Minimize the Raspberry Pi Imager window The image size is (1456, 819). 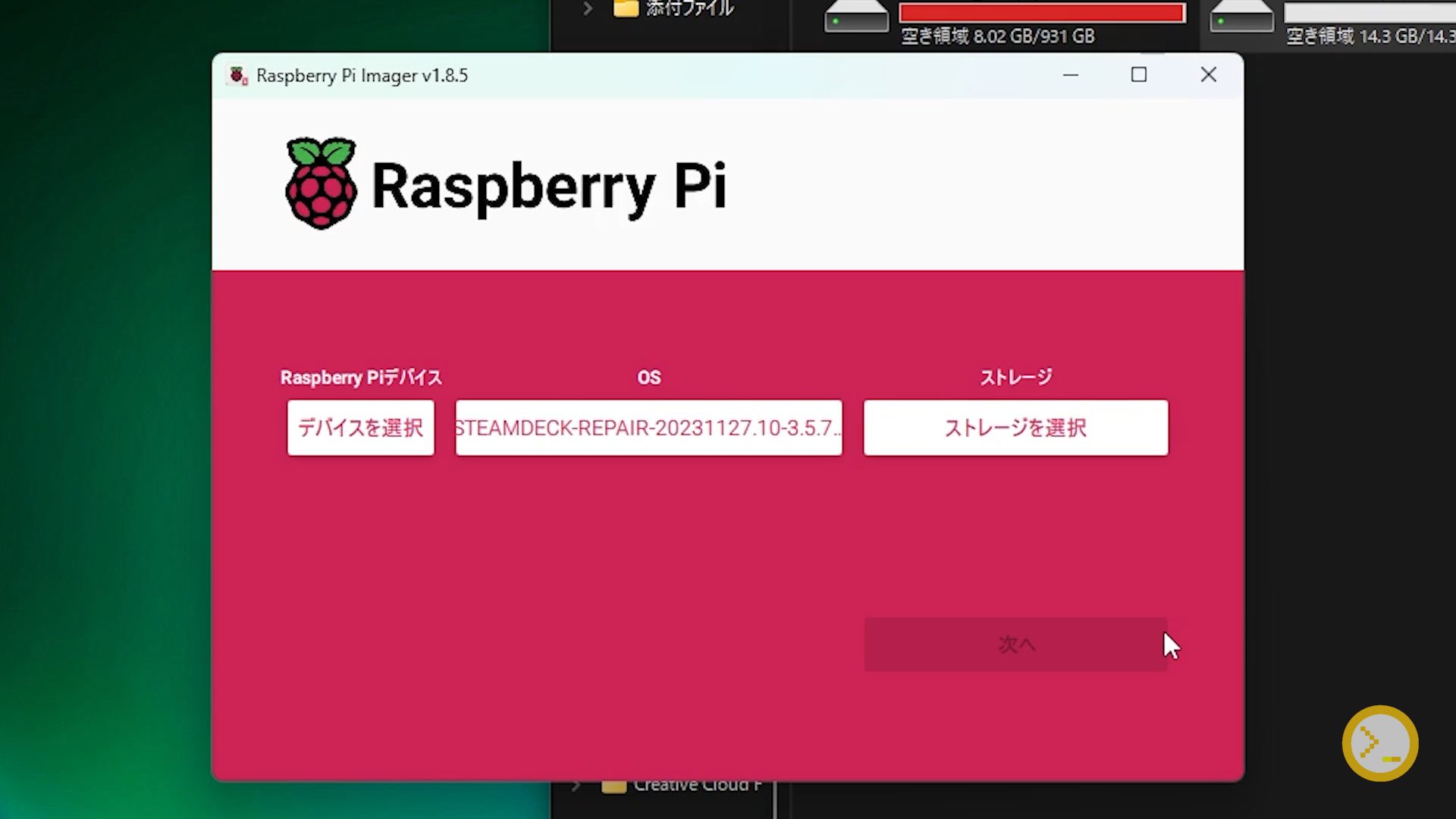pos(1070,75)
